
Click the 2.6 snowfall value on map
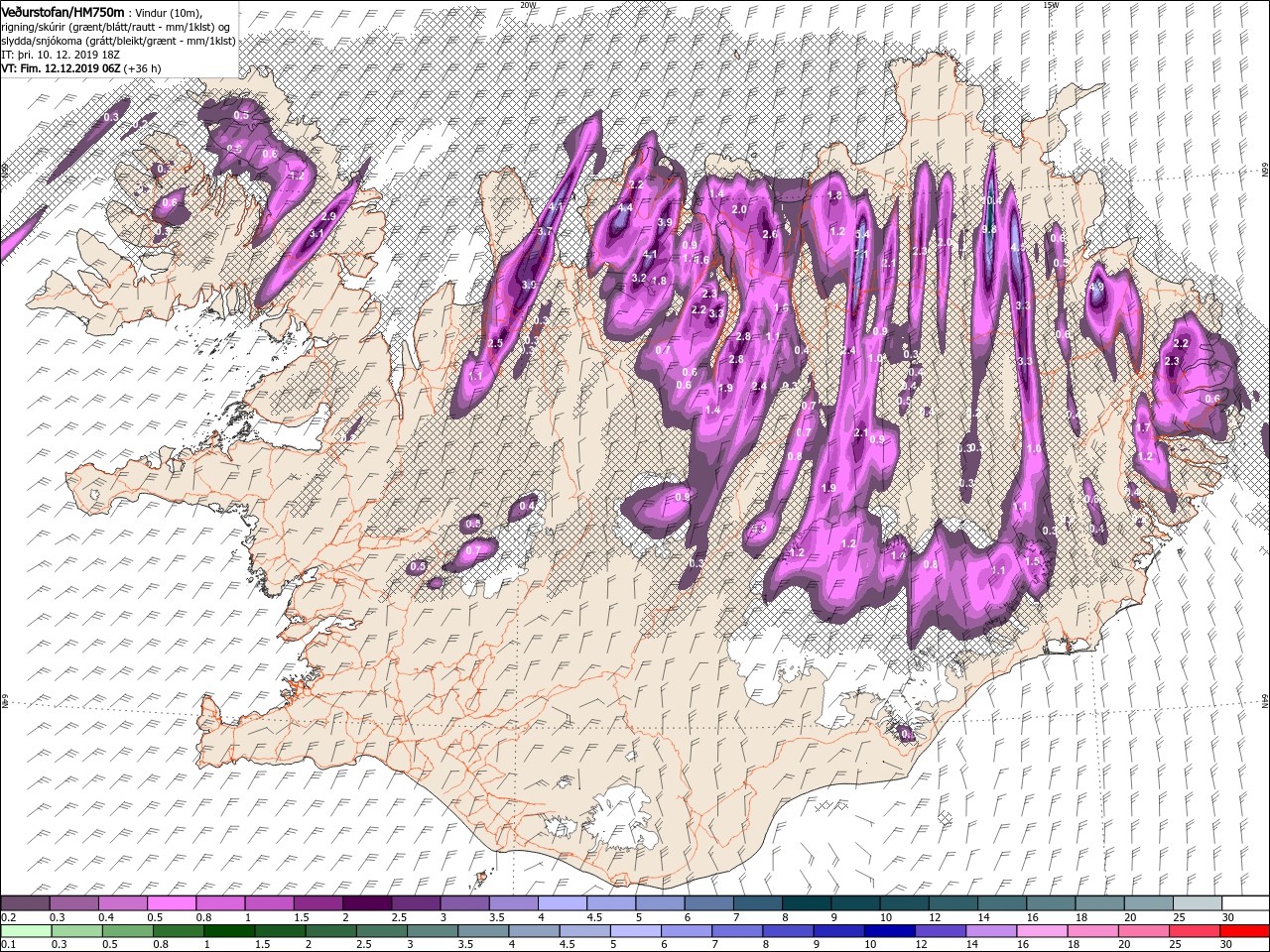click(770, 234)
